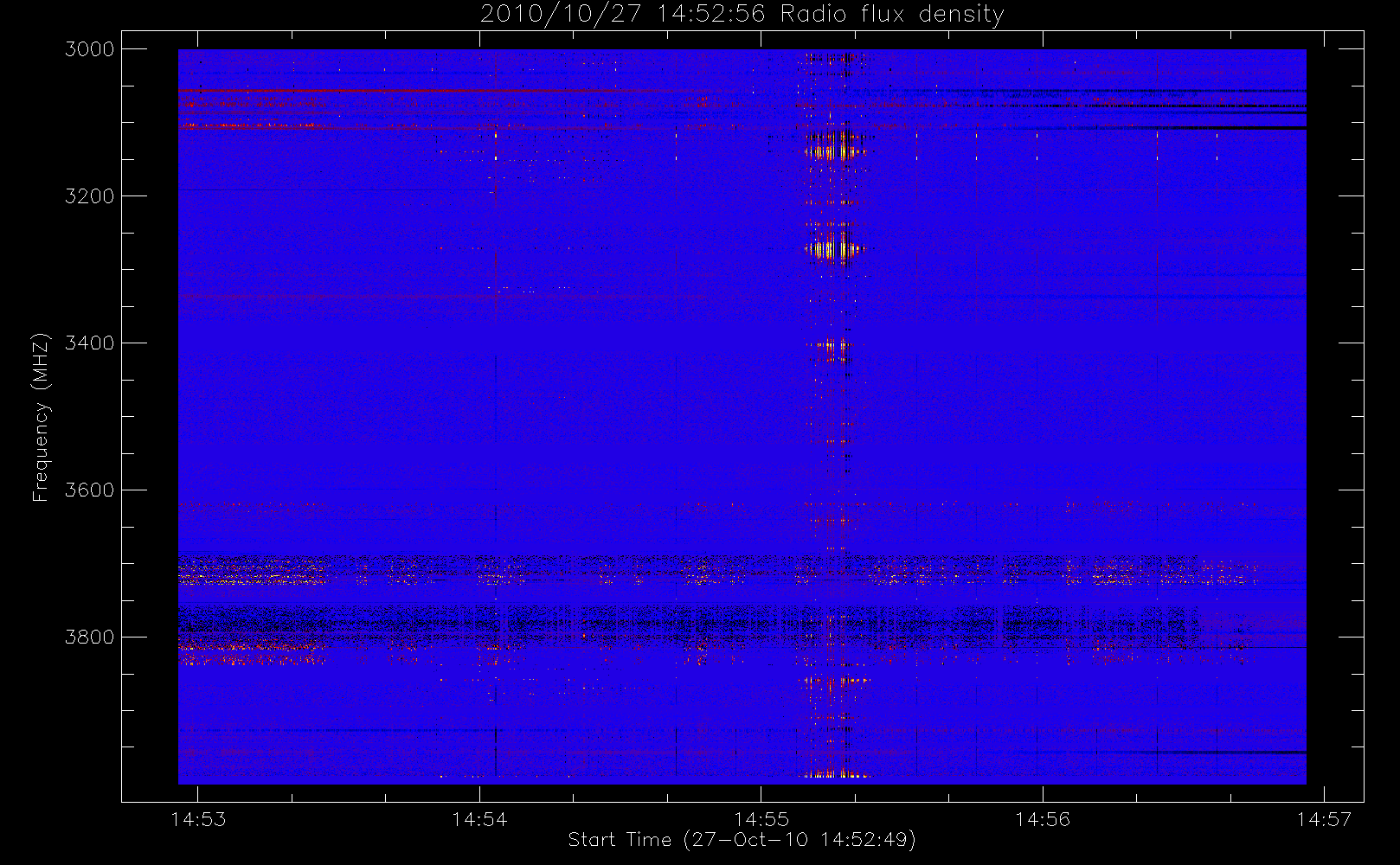This screenshot has width=1400, height=865.
Task: Click the 14:54 time tick label
Action: (479, 819)
